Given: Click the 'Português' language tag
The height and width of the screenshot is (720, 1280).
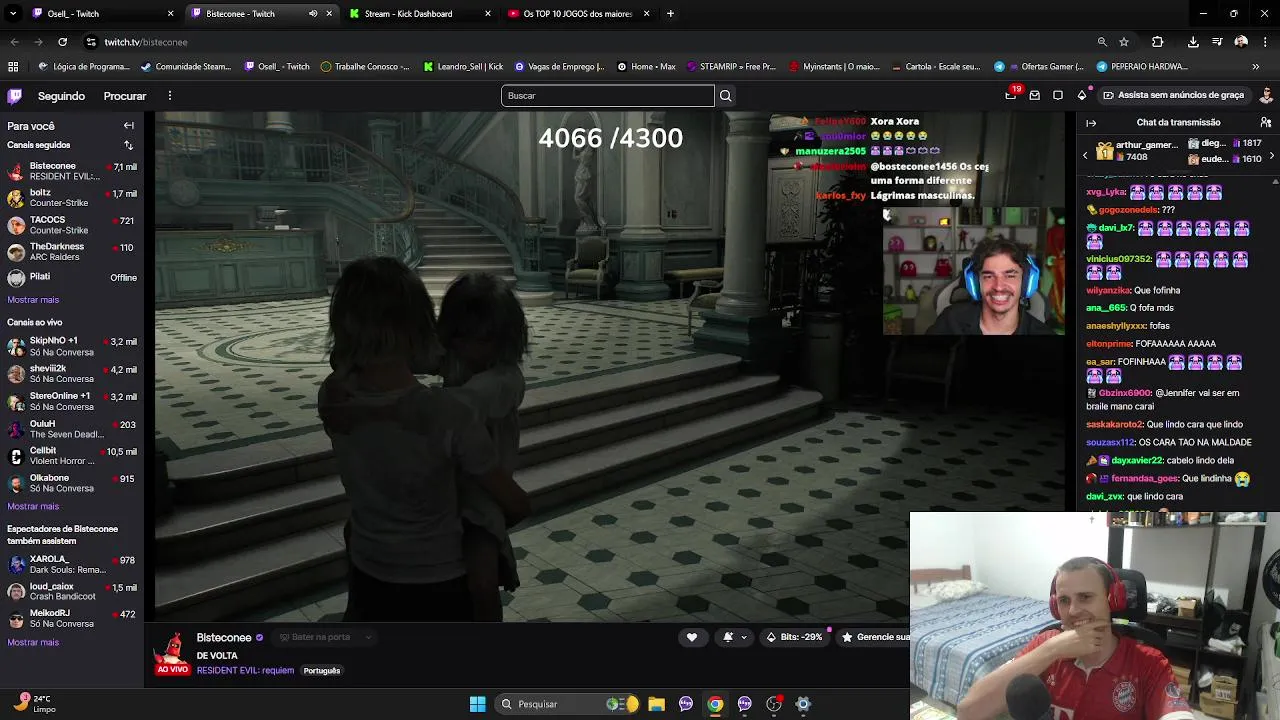Looking at the screenshot, I should [322, 671].
